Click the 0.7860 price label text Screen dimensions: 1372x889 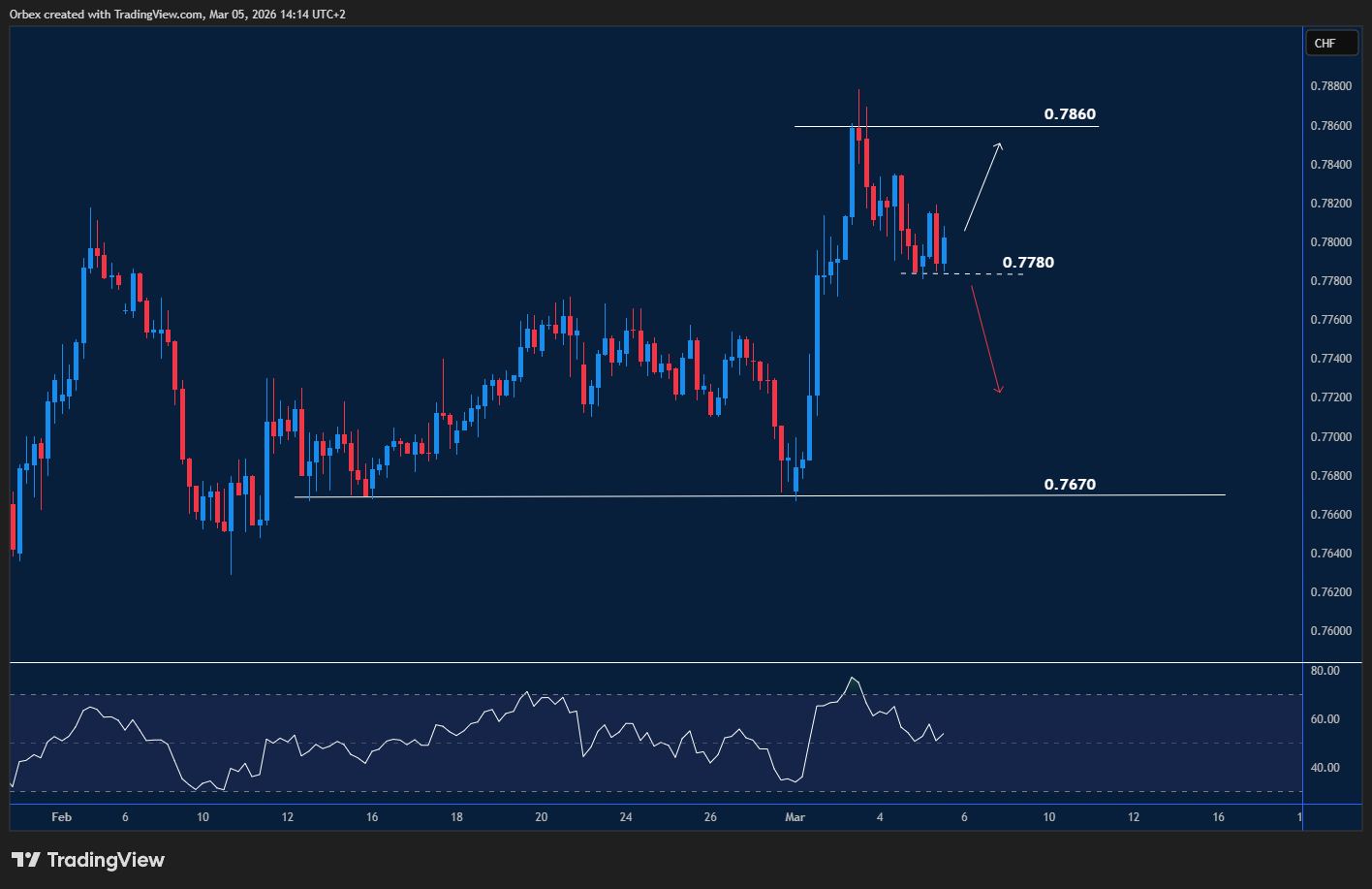click(x=1070, y=113)
